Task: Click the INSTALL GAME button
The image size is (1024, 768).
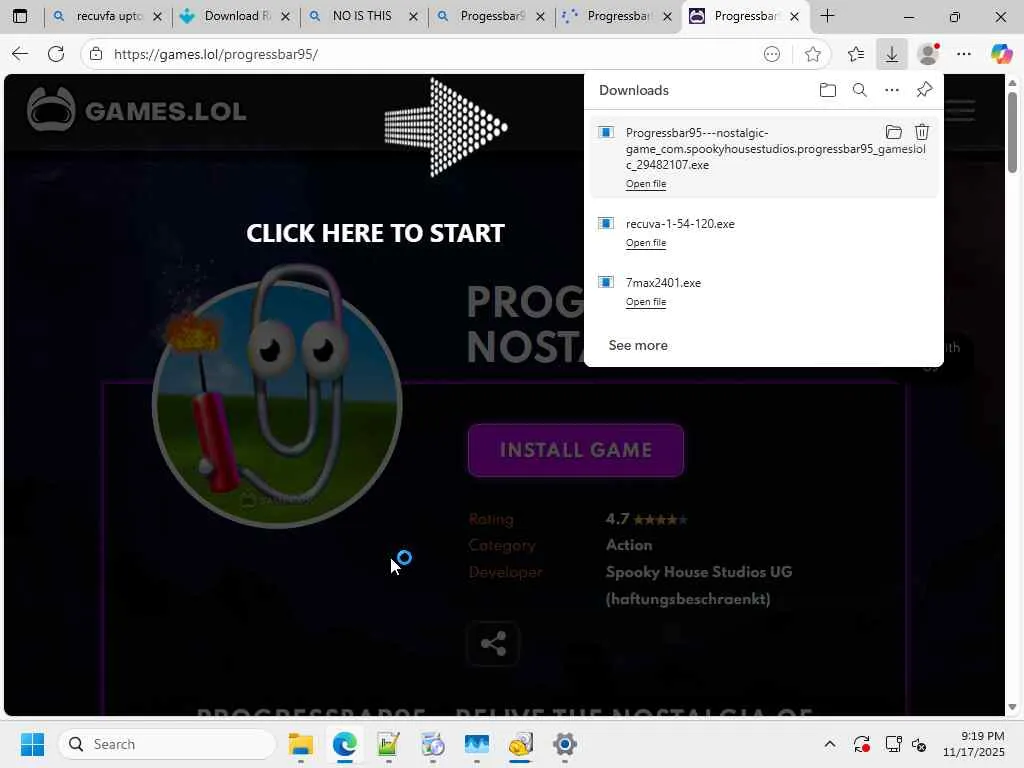Action: click(x=575, y=450)
